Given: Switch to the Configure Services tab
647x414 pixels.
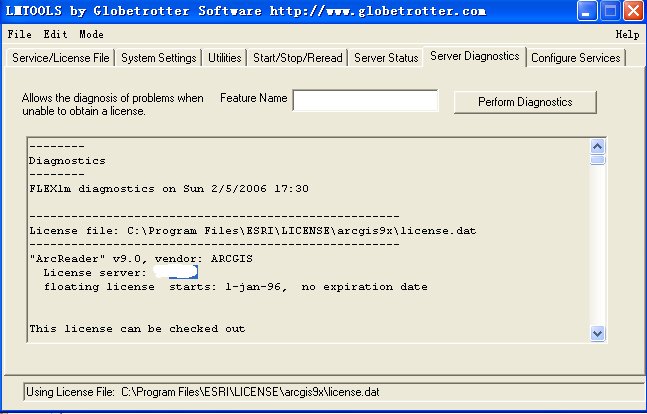Looking at the screenshot, I should pos(576,58).
